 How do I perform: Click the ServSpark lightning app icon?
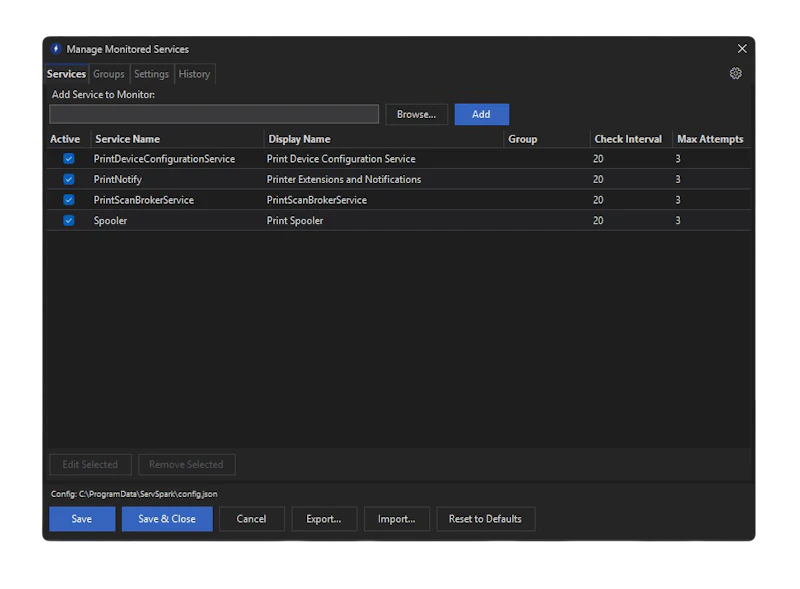pos(56,49)
